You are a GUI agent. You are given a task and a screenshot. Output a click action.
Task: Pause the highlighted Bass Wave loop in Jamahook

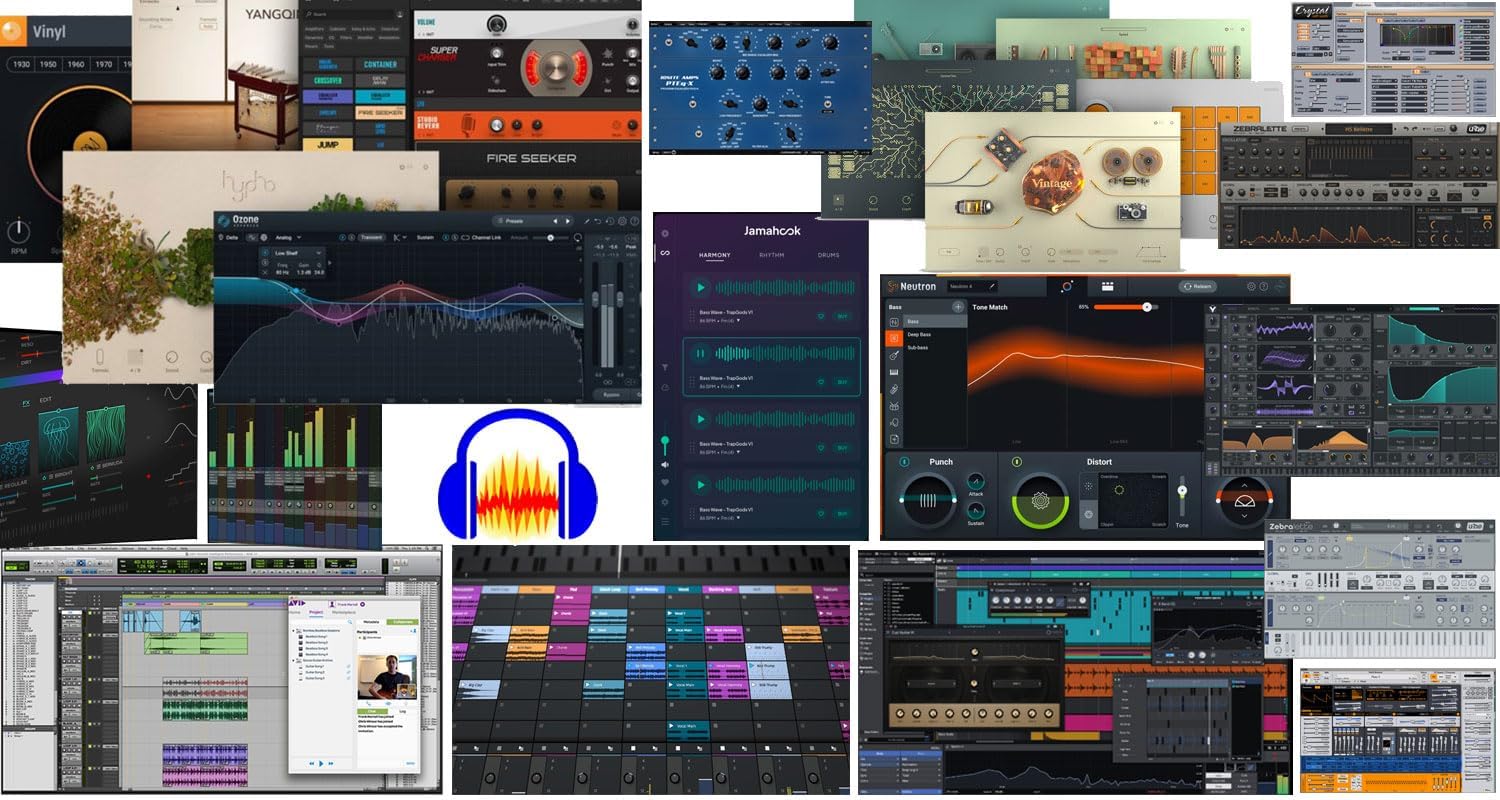[x=701, y=353]
